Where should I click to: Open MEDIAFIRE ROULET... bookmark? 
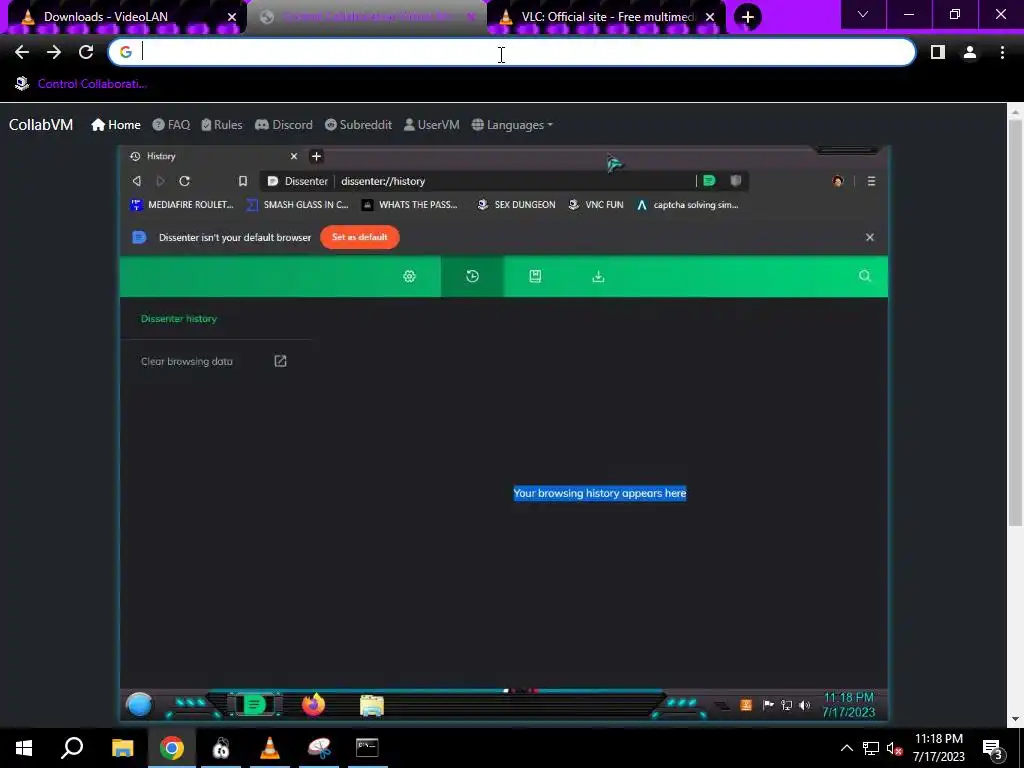point(182,204)
